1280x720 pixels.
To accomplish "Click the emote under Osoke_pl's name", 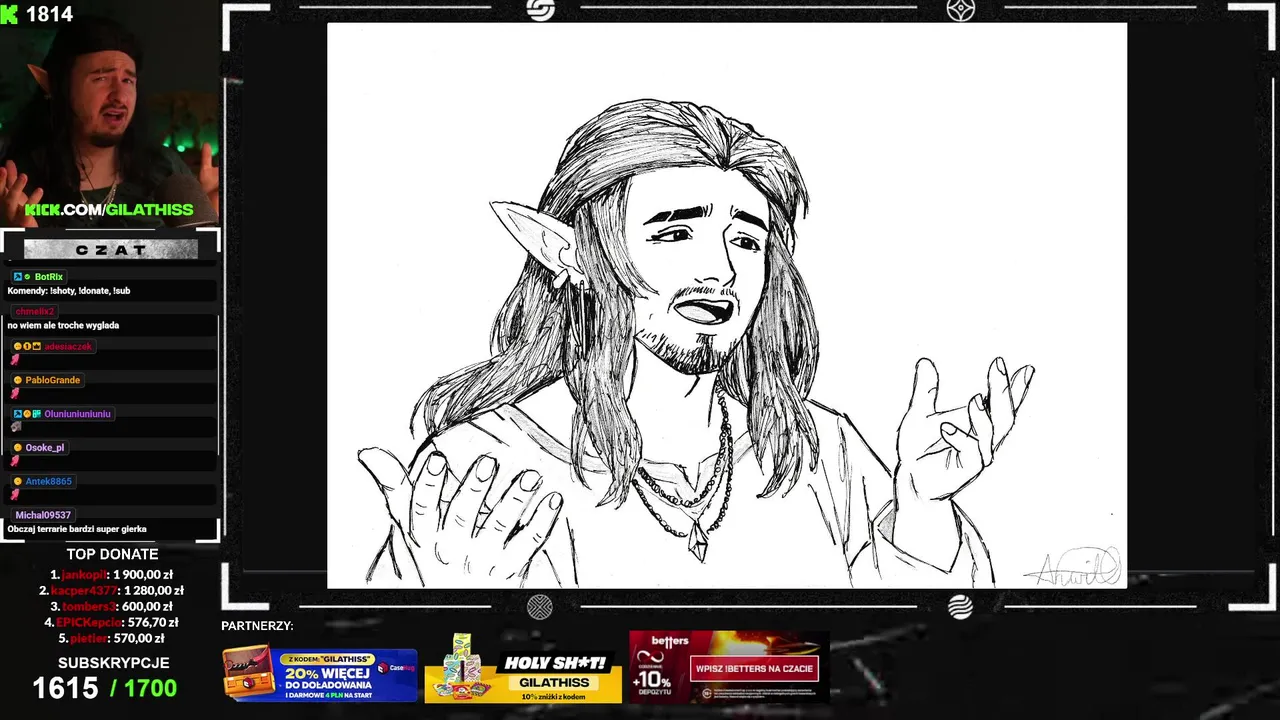I will coord(15,461).
